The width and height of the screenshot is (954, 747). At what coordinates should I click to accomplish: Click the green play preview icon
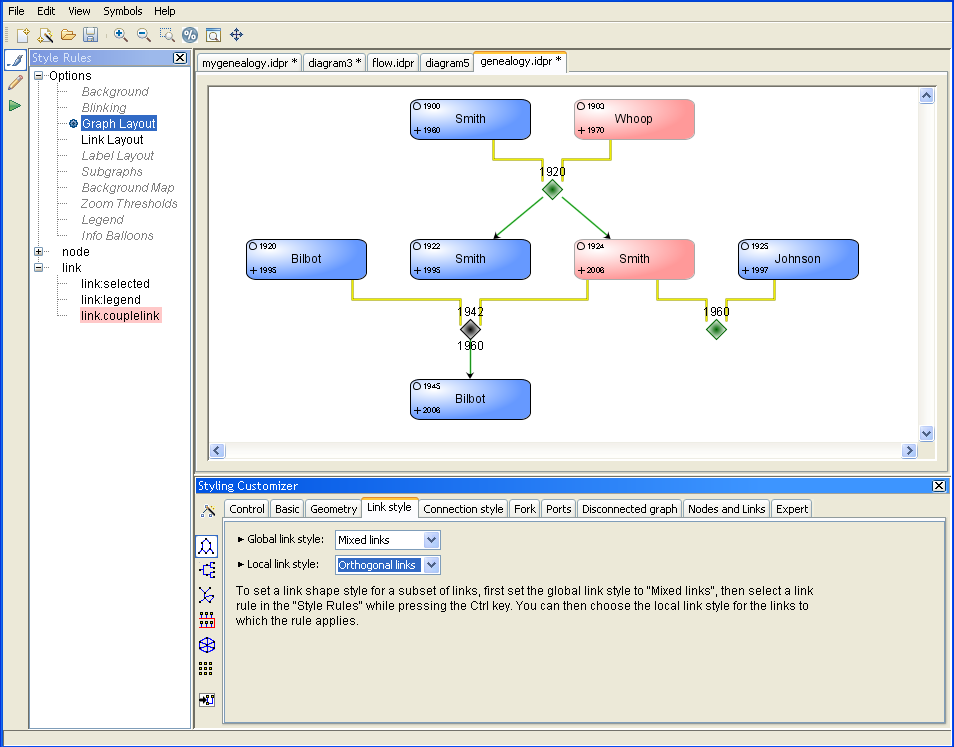pos(15,105)
